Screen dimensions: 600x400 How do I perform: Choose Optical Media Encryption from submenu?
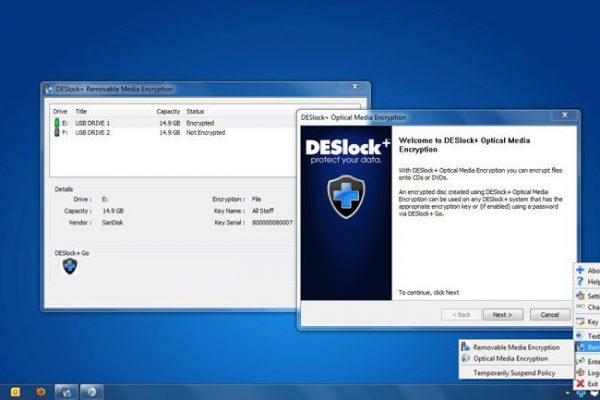coord(510,358)
